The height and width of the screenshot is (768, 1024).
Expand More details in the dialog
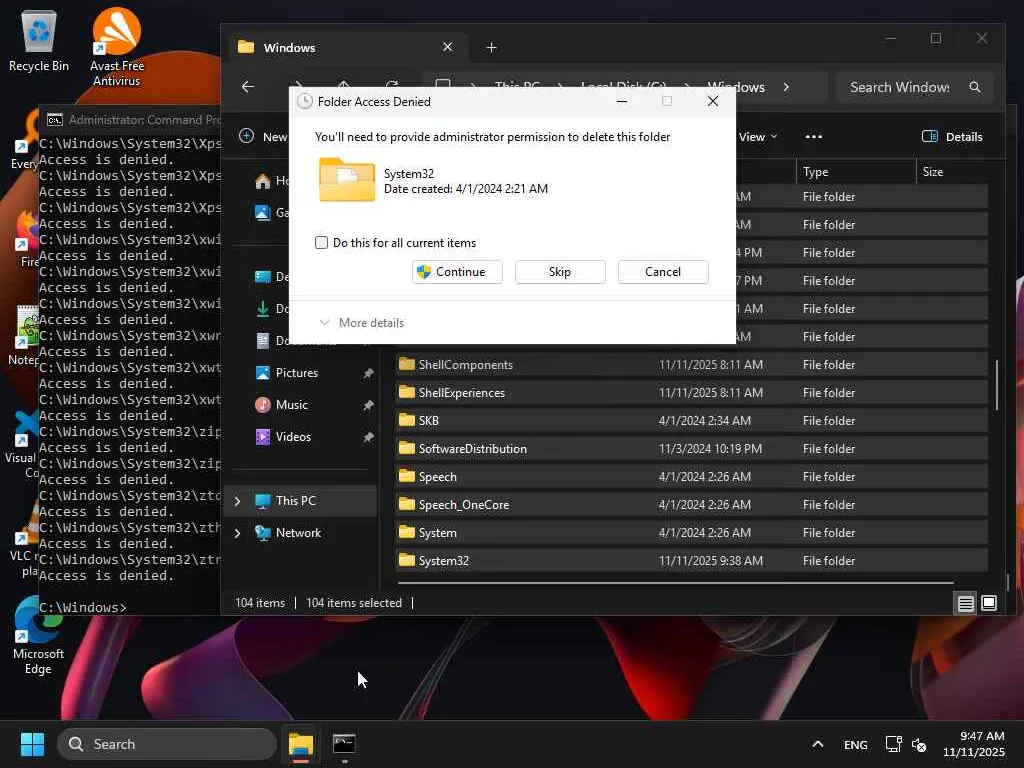click(x=362, y=323)
